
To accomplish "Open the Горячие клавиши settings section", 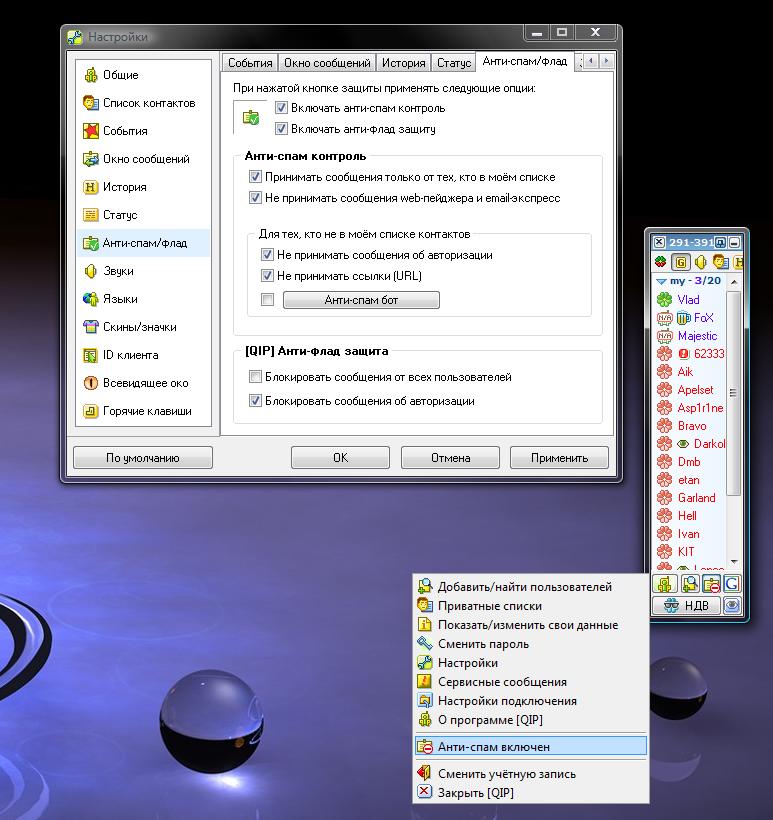I will pyautogui.click(x=143, y=411).
